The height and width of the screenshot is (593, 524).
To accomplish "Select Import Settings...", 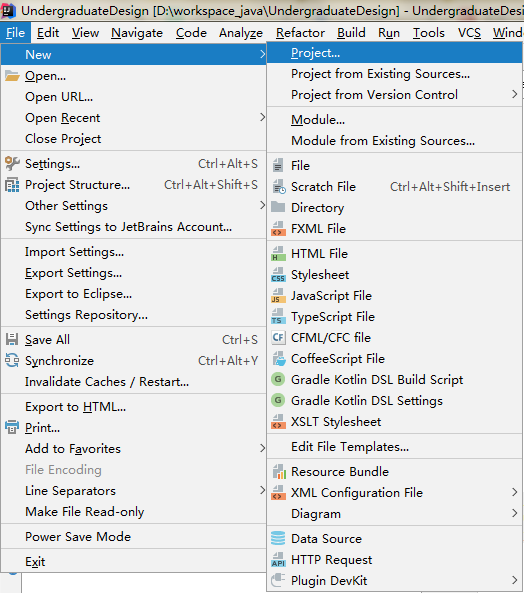I will [x=133, y=252].
